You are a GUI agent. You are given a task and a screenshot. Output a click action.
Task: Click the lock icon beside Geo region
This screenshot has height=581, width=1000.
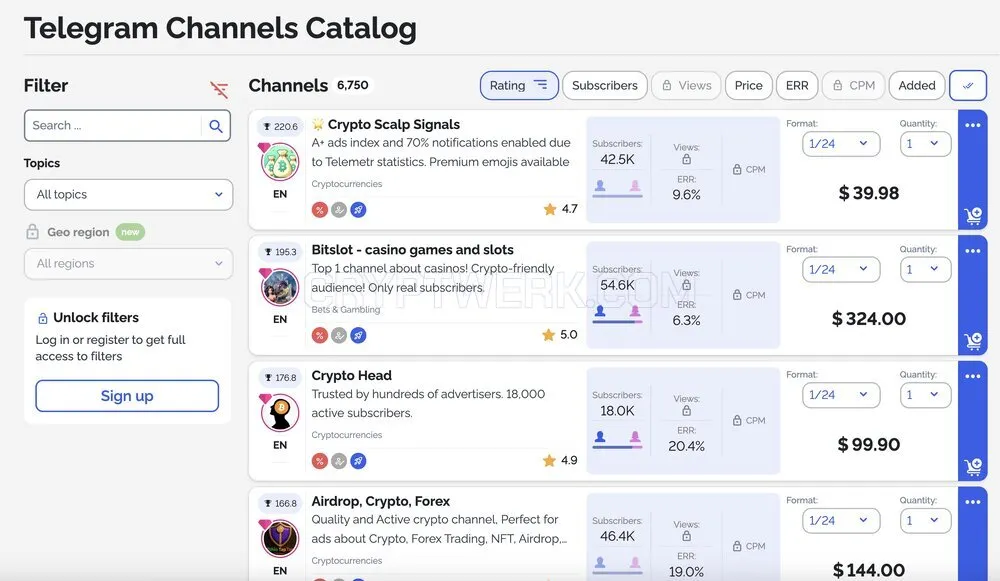33,232
